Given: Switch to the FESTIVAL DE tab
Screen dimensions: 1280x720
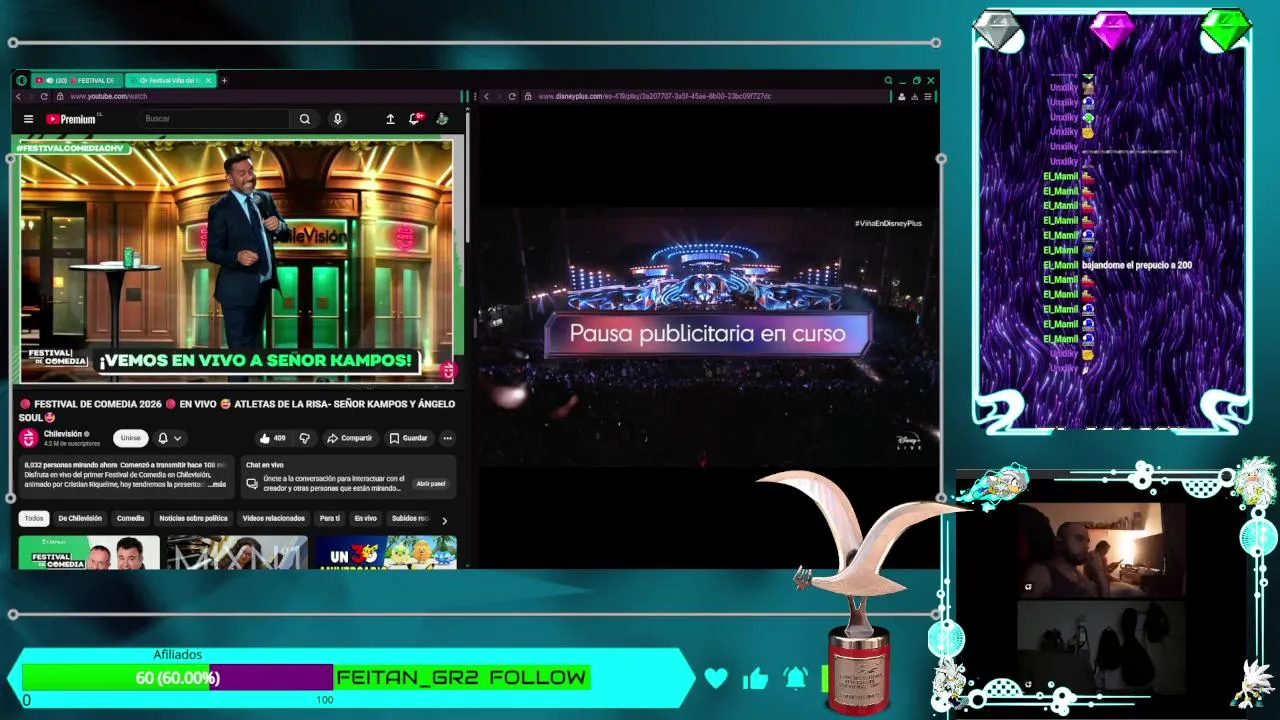Looking at the screenshot, I should (76, 81).
